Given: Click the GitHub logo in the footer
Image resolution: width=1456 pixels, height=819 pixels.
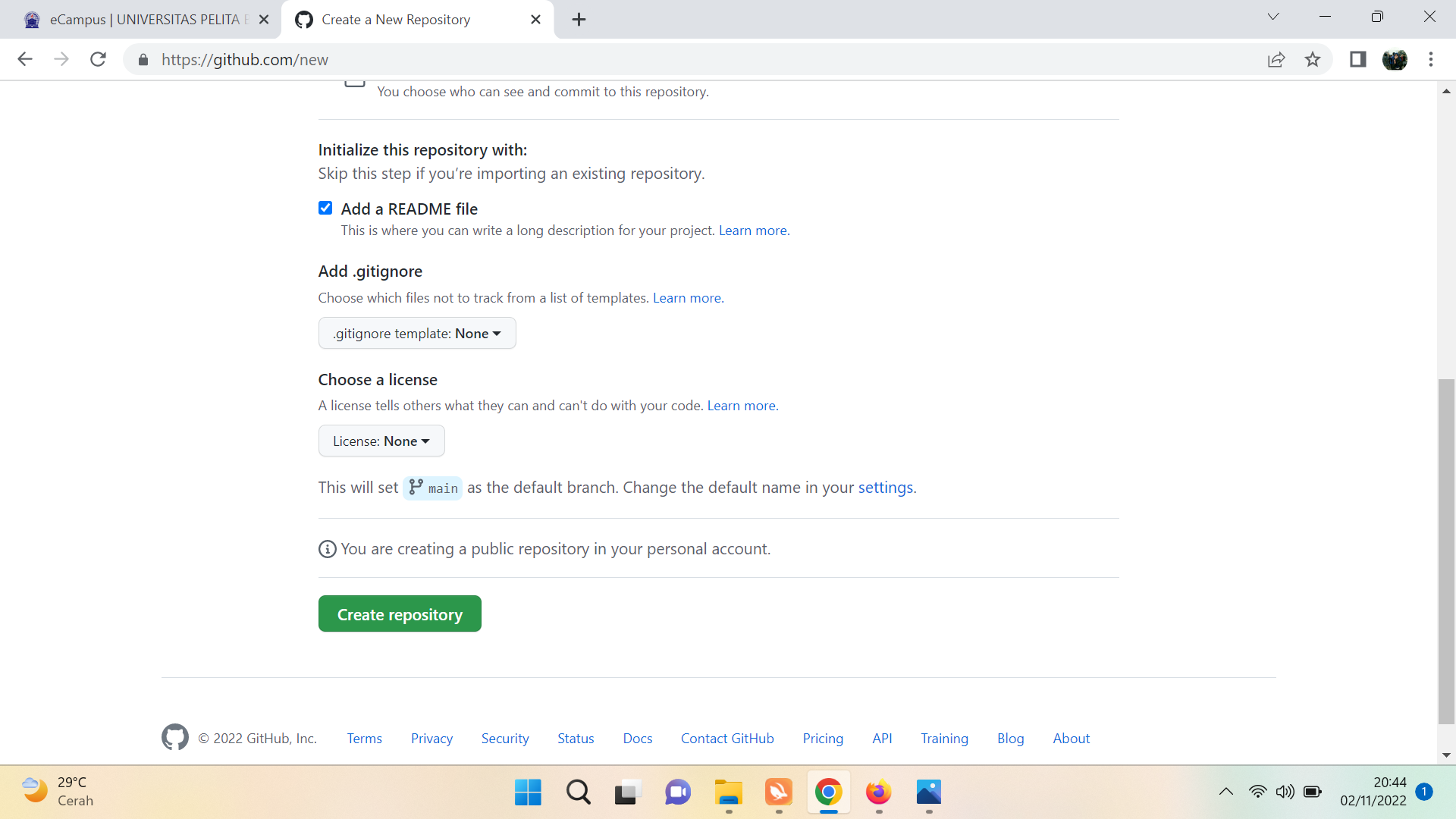Looking at the screenshot, I should 175,737.
